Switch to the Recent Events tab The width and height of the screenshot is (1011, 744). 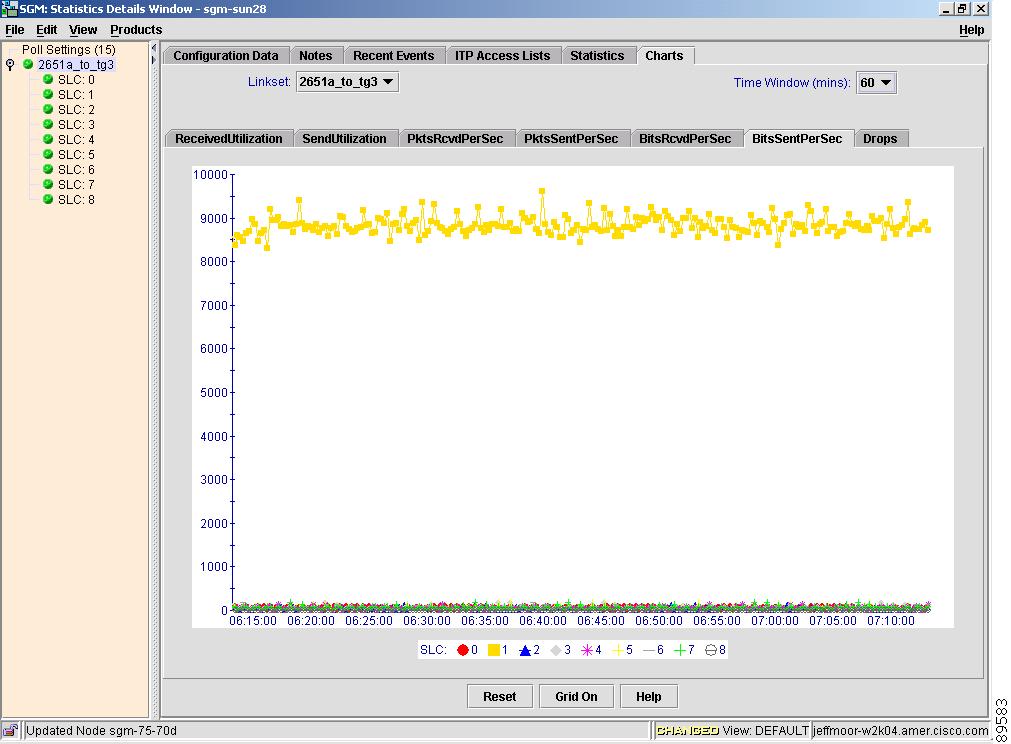tap(393, 56)
